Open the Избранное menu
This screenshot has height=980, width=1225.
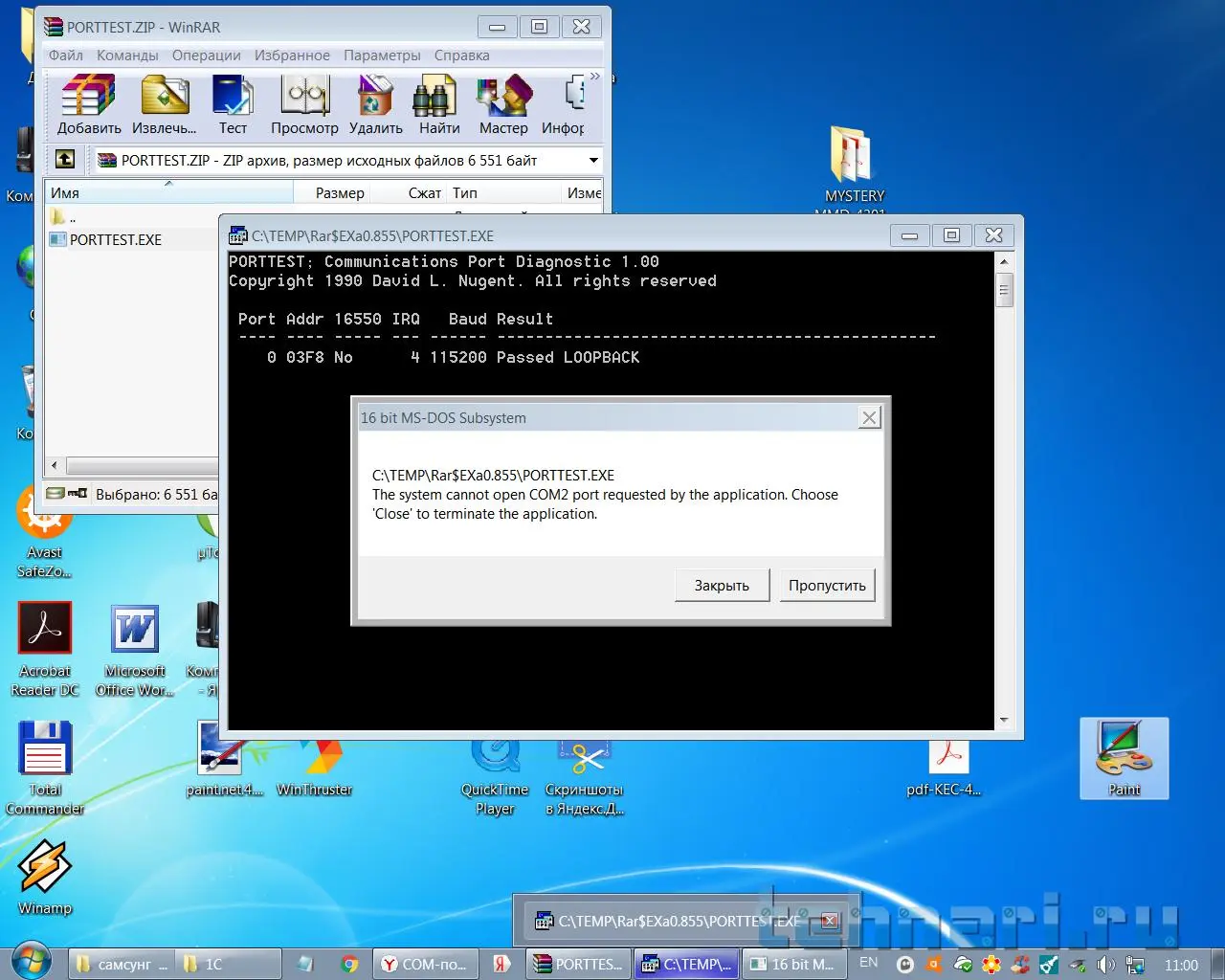click(292, 56)
